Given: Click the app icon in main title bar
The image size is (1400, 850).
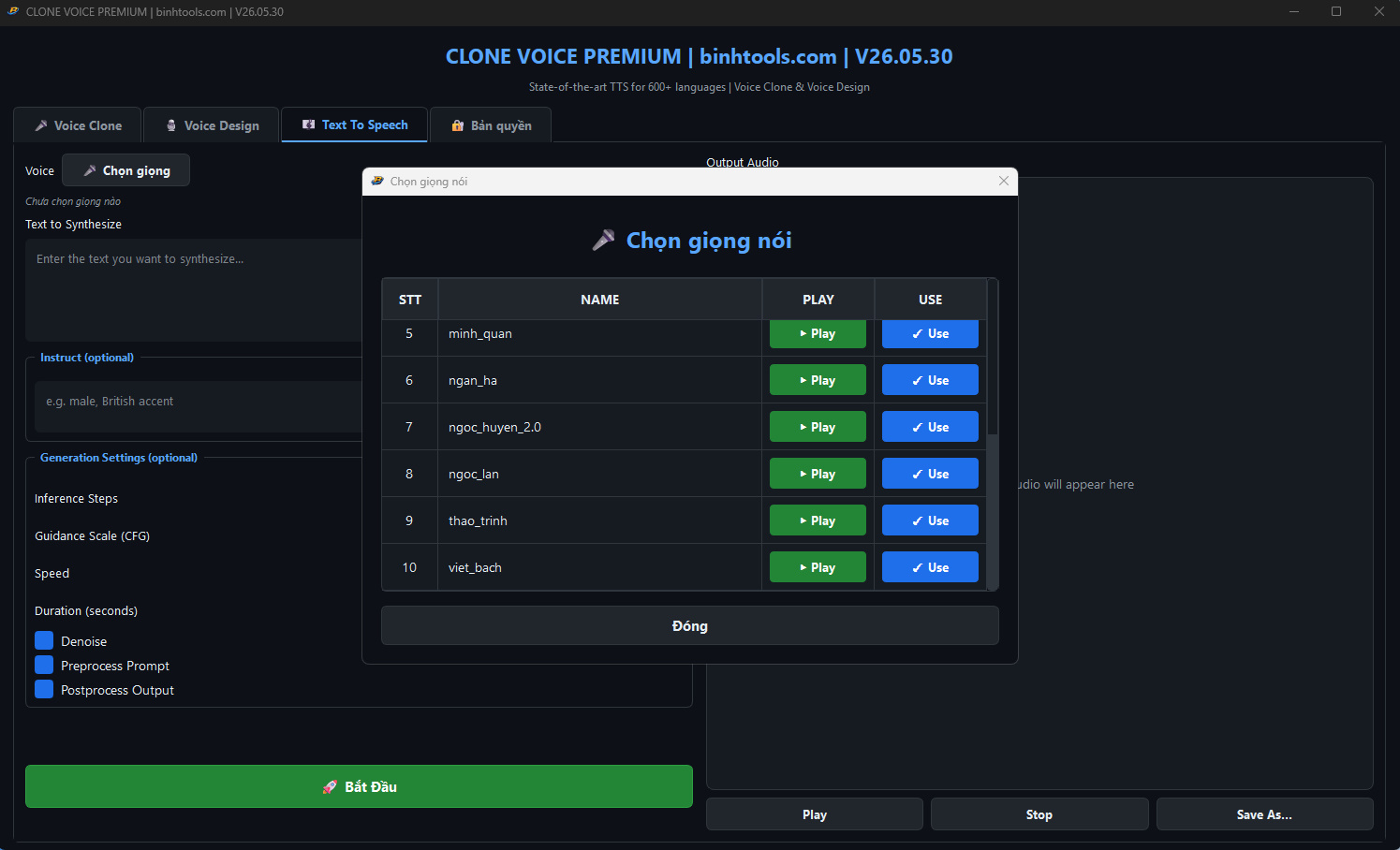Looking at the screenshot, I should pyautogui.click(x=13, y=11).
